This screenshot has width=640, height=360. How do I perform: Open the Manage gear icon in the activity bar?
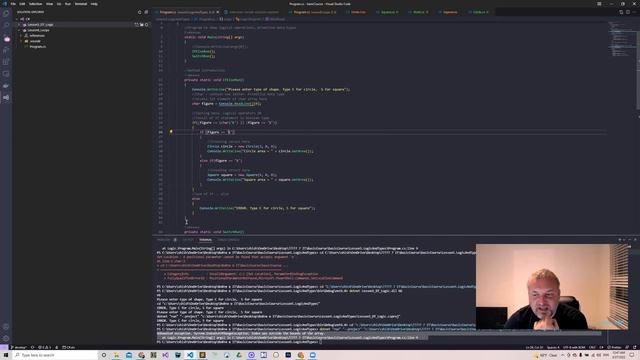tap(6, 338)
